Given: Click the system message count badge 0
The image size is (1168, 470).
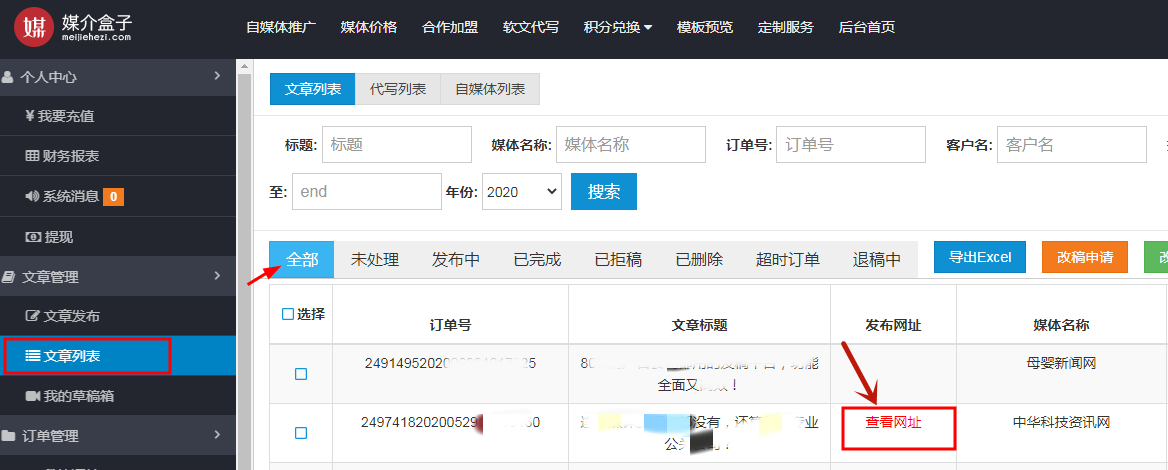Looking at the screenshot, I should click(x=113, y=197).
